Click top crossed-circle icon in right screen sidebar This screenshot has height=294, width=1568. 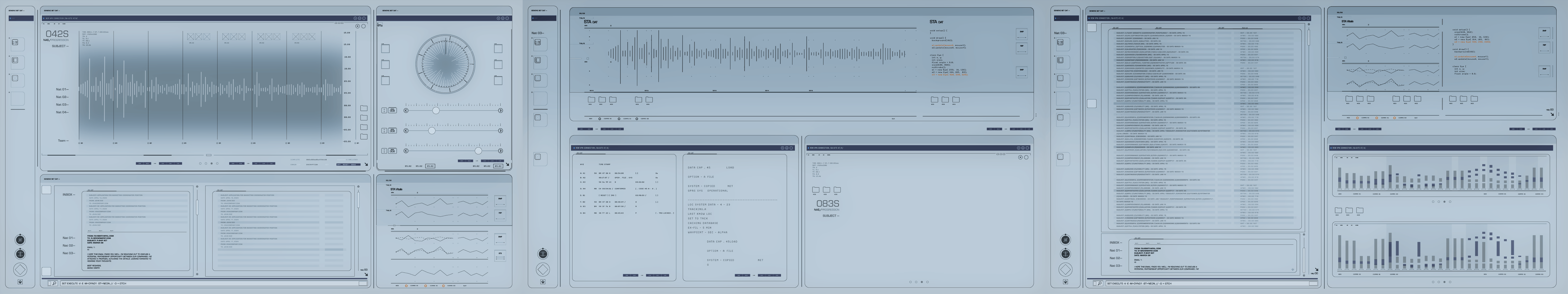click(x=1066, y=240)
